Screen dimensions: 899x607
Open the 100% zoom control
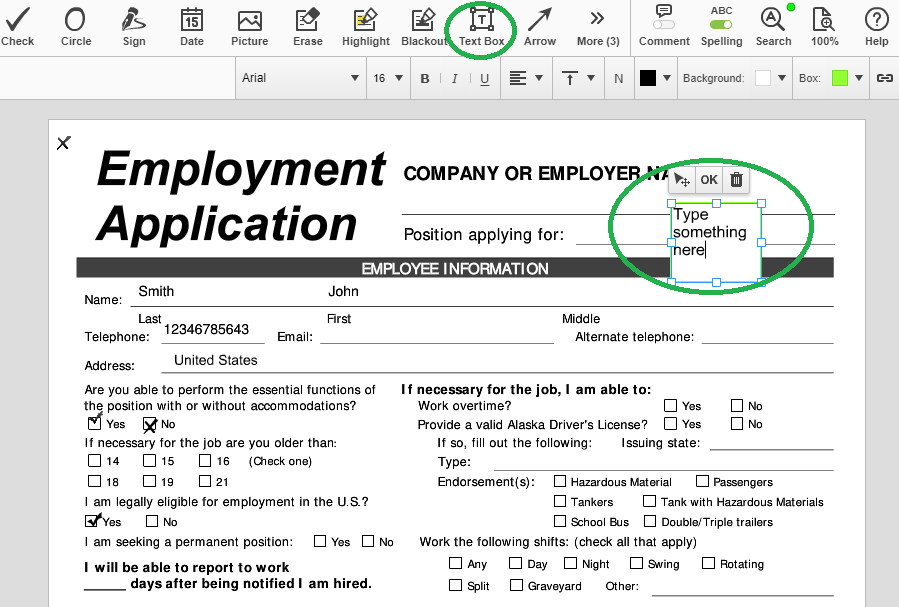click(824, 27)
